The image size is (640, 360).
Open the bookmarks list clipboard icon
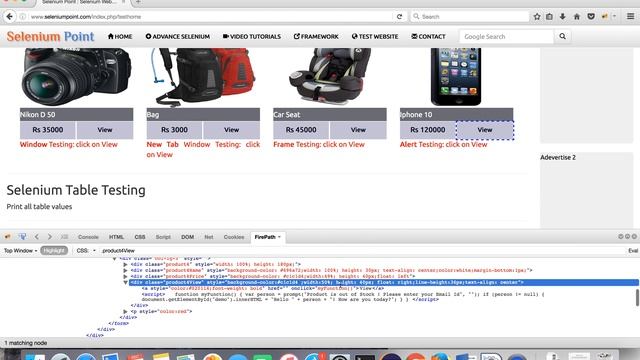[549, 17]
